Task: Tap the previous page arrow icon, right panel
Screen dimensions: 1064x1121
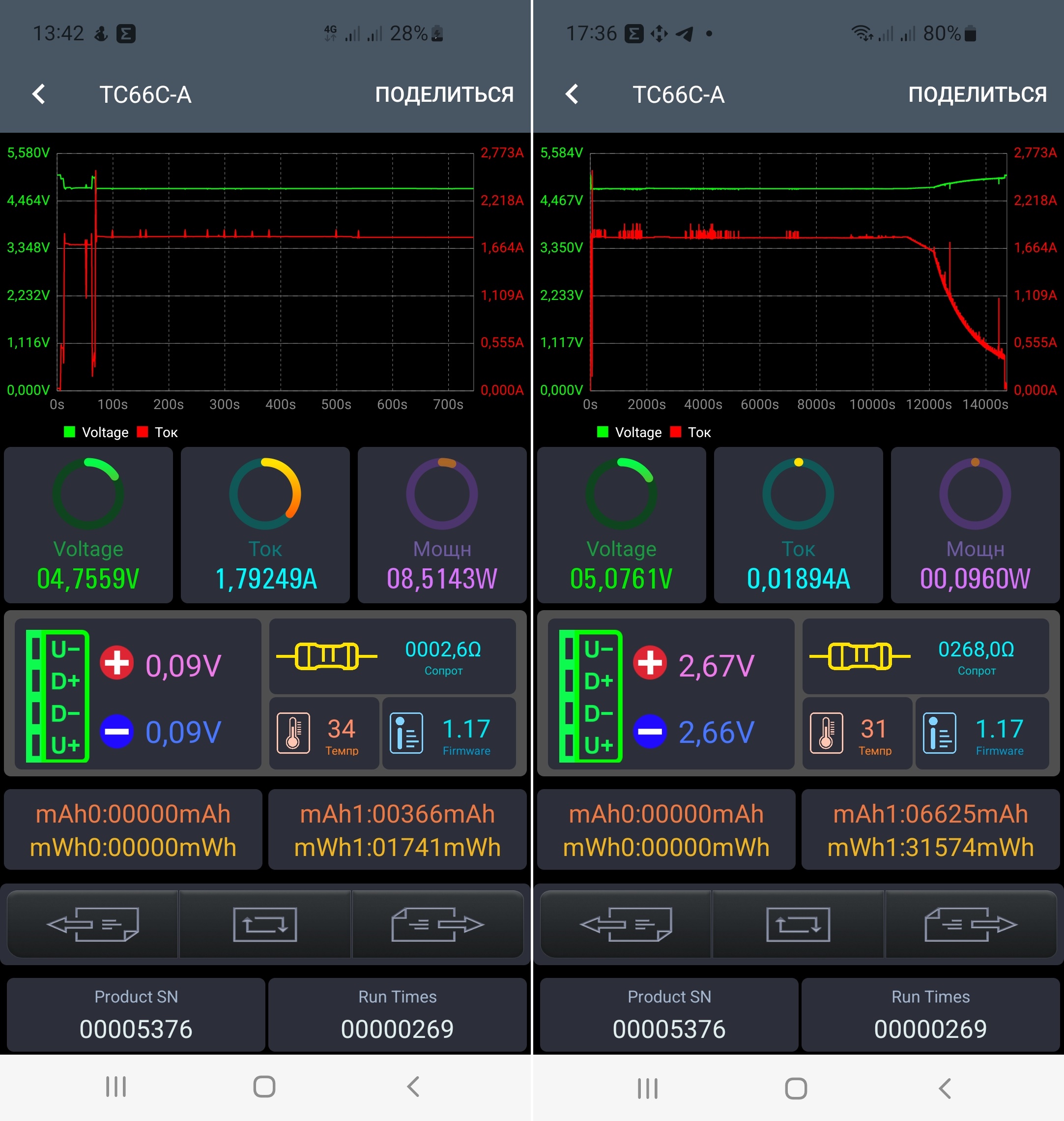Action: pyautogui.click(x=626, y=925)
